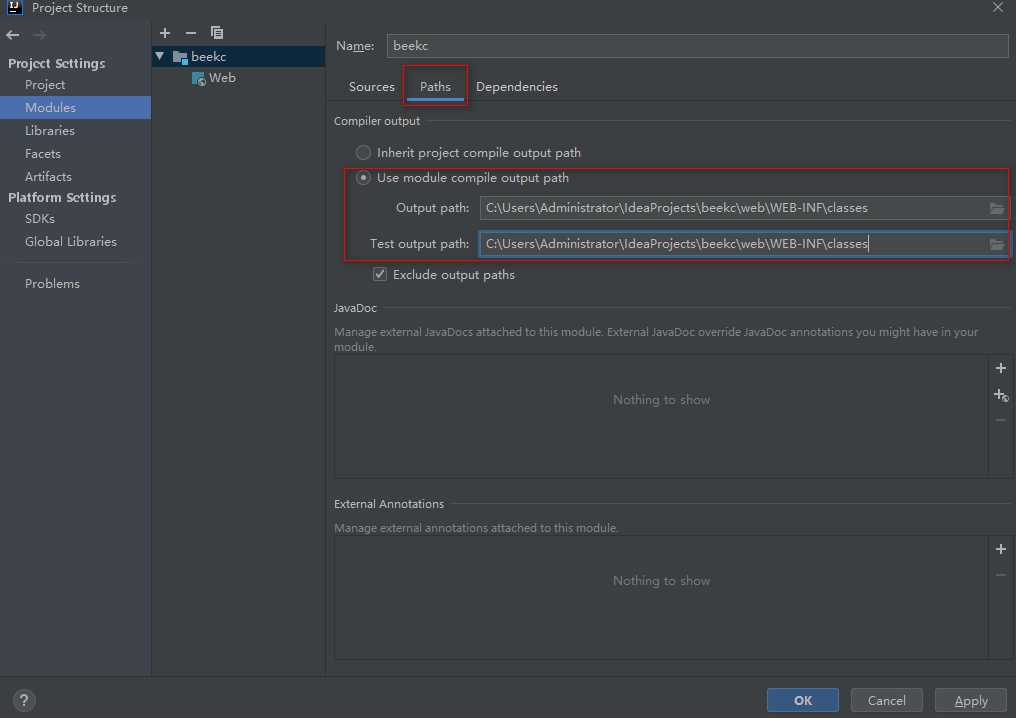Open the Sources tab

(371, 87)
